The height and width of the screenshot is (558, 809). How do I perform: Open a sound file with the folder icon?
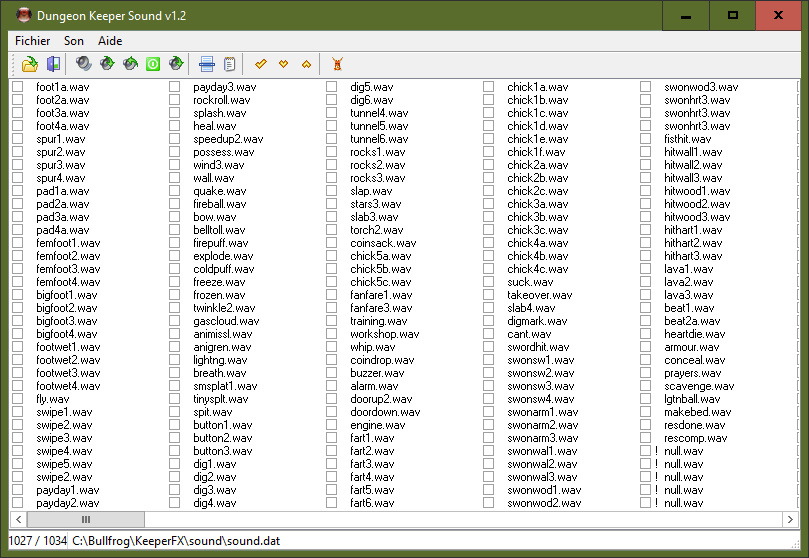pos(30,64)
